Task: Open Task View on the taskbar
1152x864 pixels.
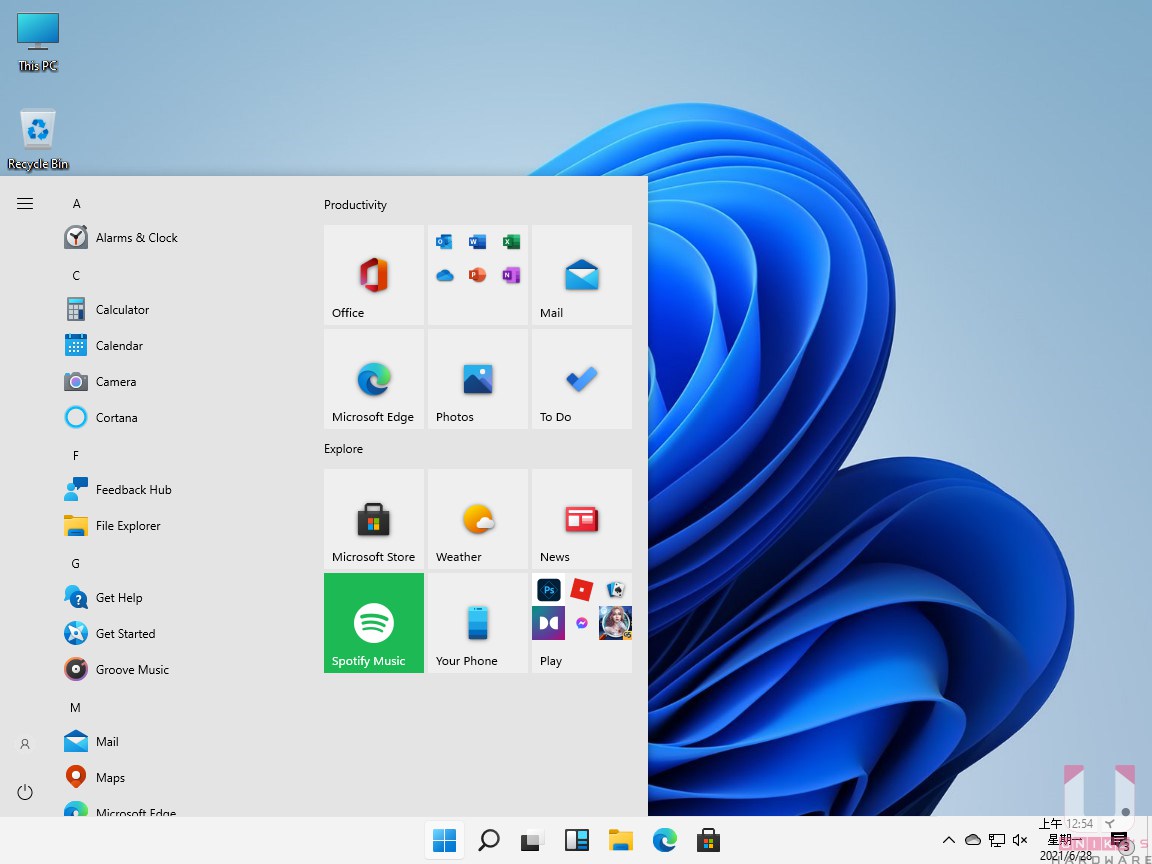Action: pos(533,840)
